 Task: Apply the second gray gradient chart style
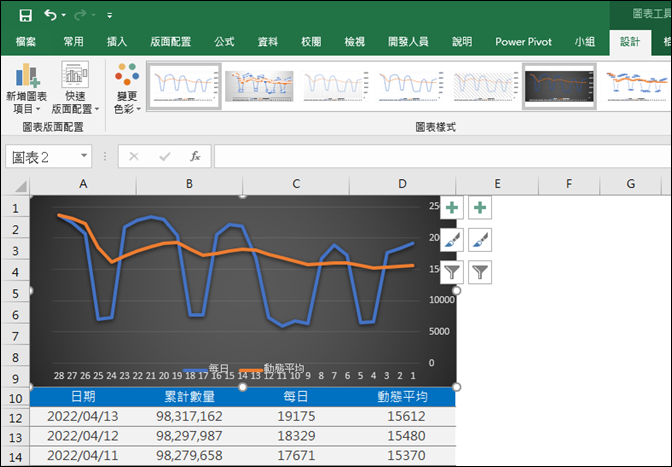coord(259,86)
